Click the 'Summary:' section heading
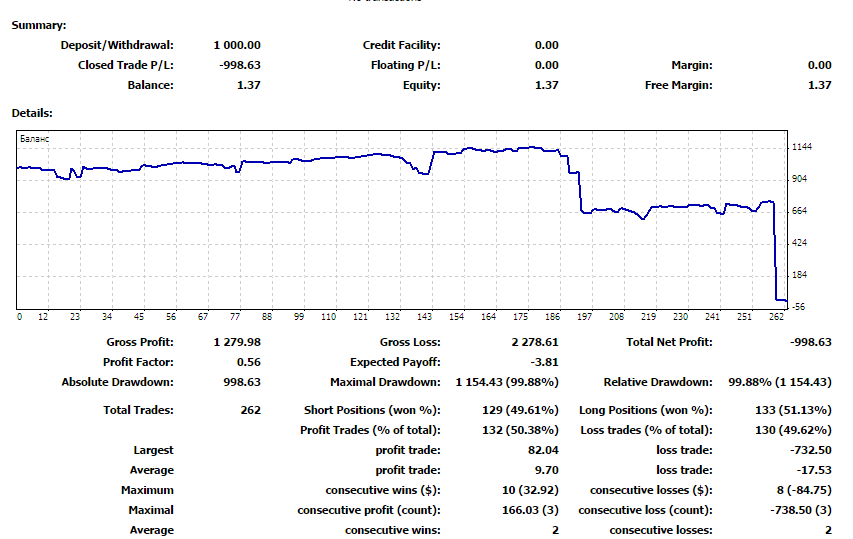Viewport: 853px width, 539px height. pos(39,25)
